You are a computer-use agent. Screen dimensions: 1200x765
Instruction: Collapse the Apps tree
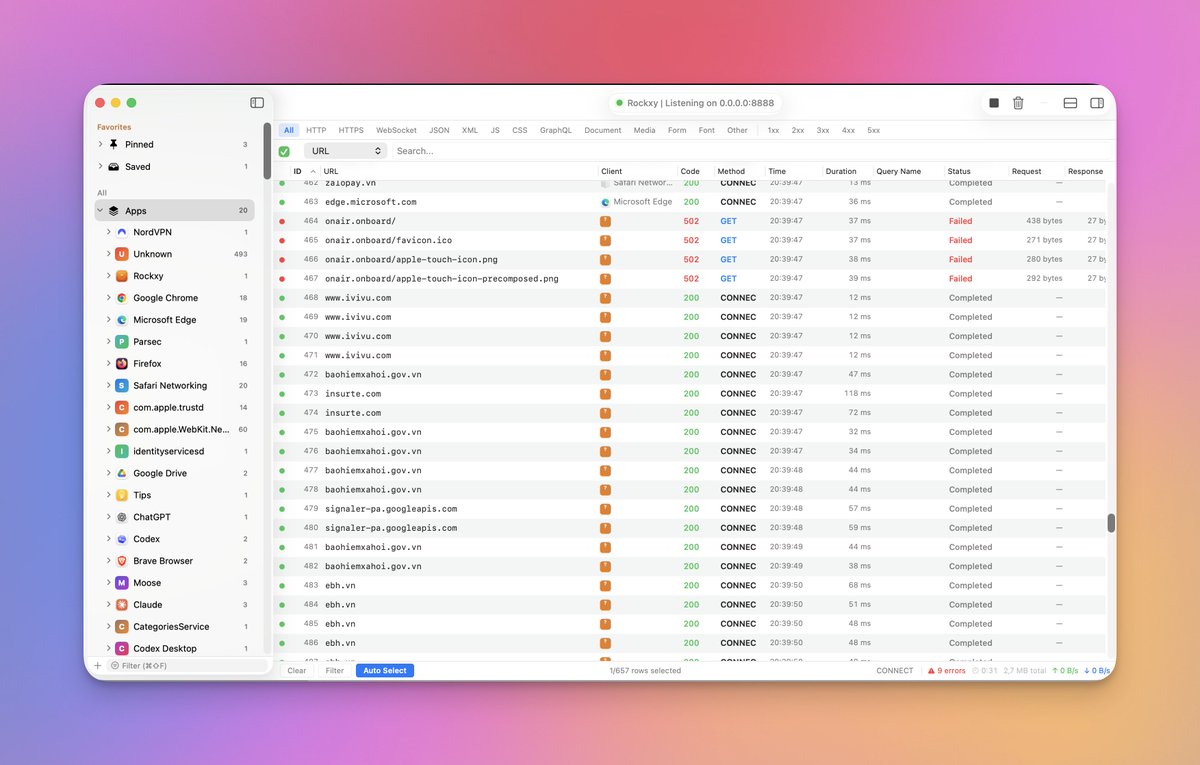[x=100, y=211]
